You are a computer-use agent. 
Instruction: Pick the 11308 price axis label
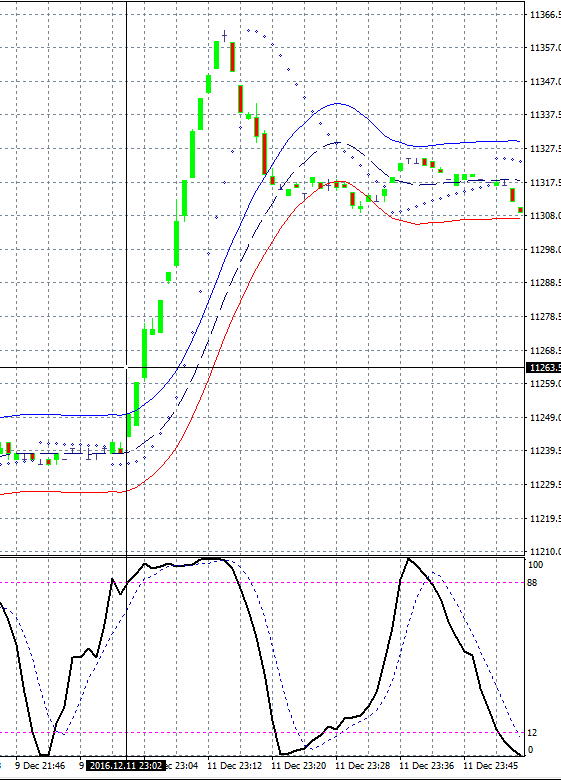pos(545,216)
